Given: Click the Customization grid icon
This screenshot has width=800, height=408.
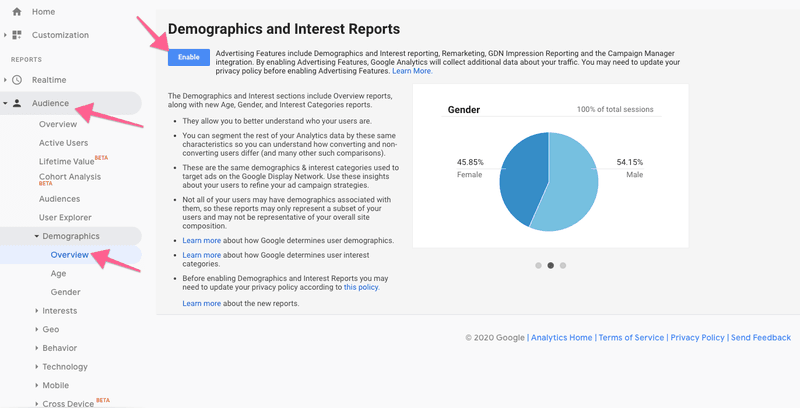Looking at the screenshot, I should (17, 35).
